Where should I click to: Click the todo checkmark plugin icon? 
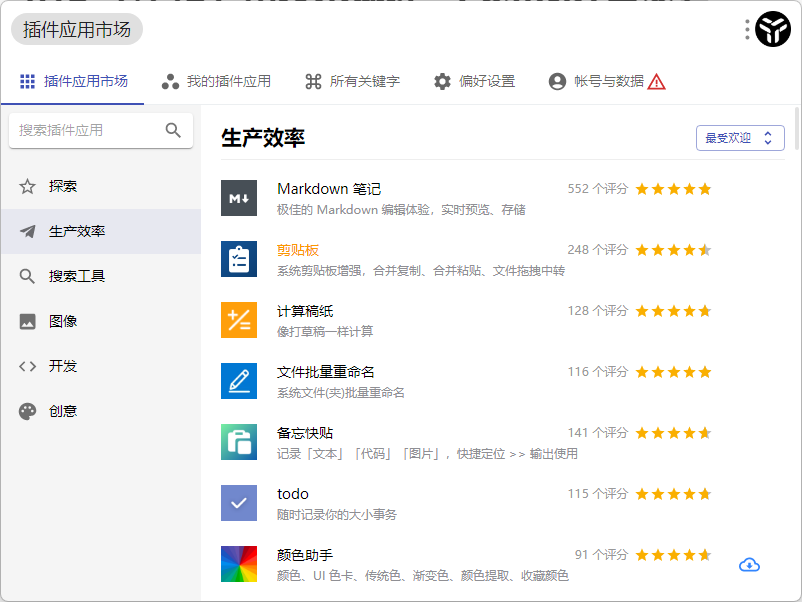pos(239,503)
